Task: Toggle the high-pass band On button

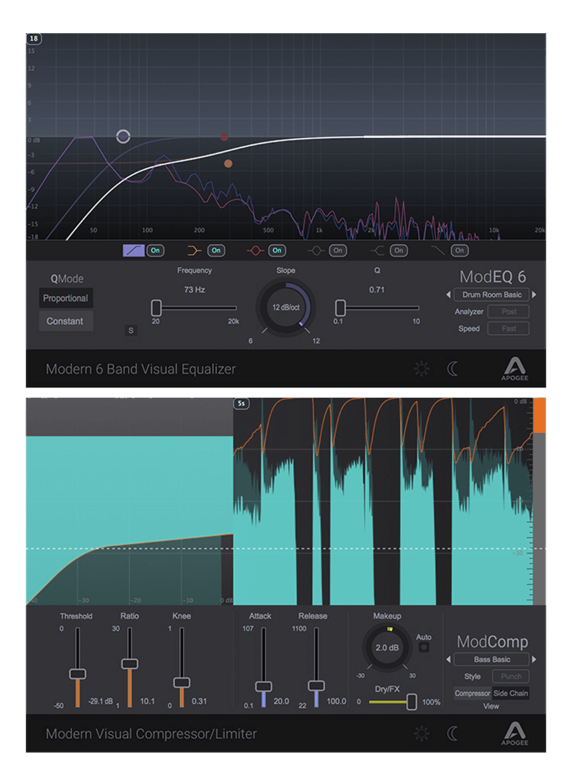Action: coord(155,251)
